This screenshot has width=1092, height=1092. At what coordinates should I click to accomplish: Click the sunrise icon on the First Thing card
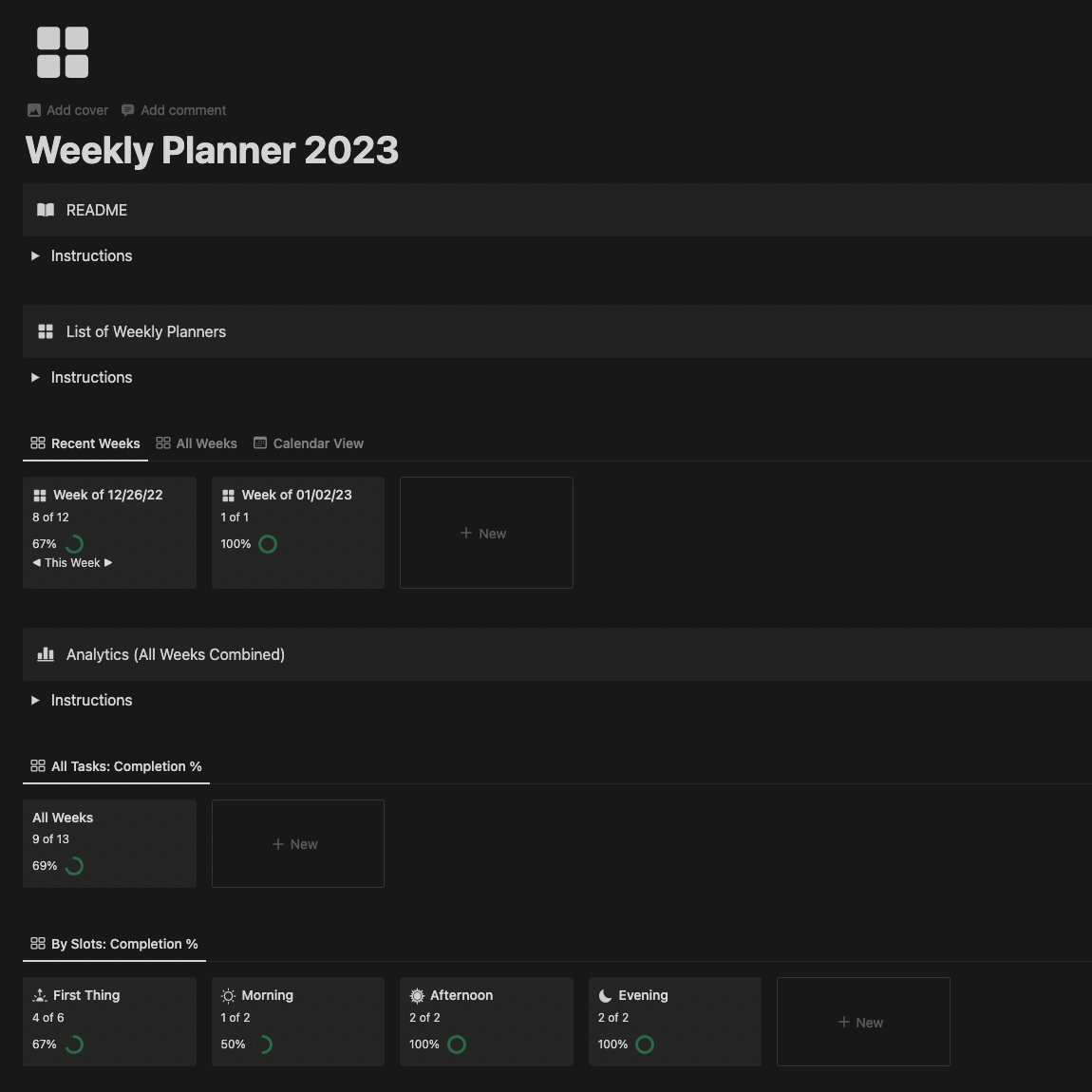pyautogui.click(x=39, y=995)
